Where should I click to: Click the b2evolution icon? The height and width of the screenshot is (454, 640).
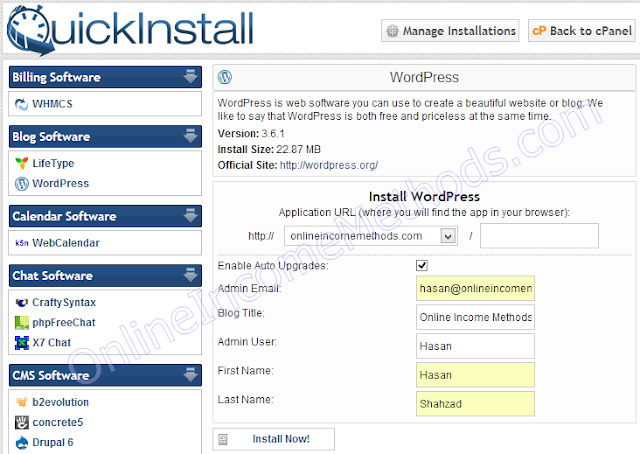click(21, 402)
